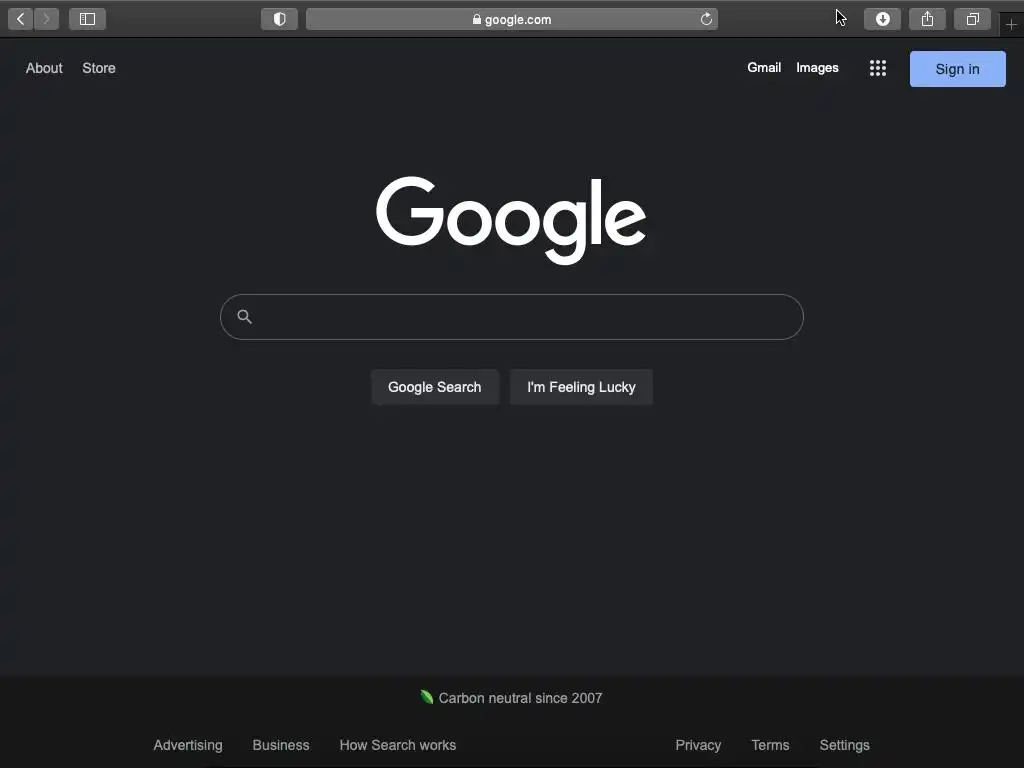The width and height of the screenshot is (1024, 768).
Task: Open the Business footer link
Action: [x=281, y=745]
